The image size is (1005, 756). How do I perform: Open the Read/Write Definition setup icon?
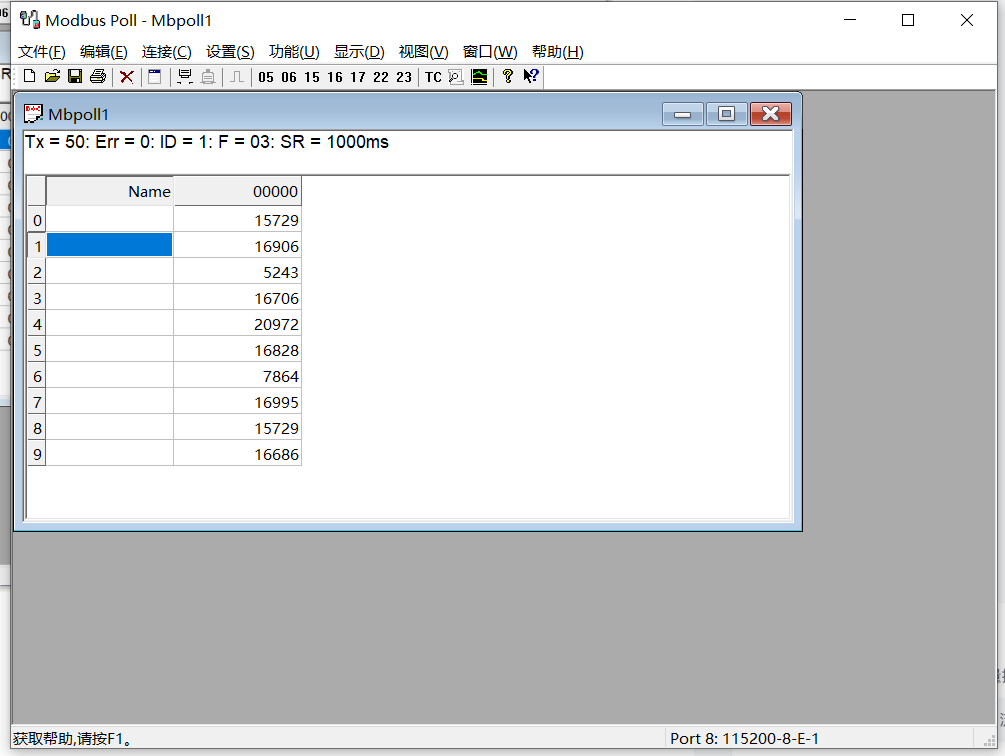tap(155, 76)
